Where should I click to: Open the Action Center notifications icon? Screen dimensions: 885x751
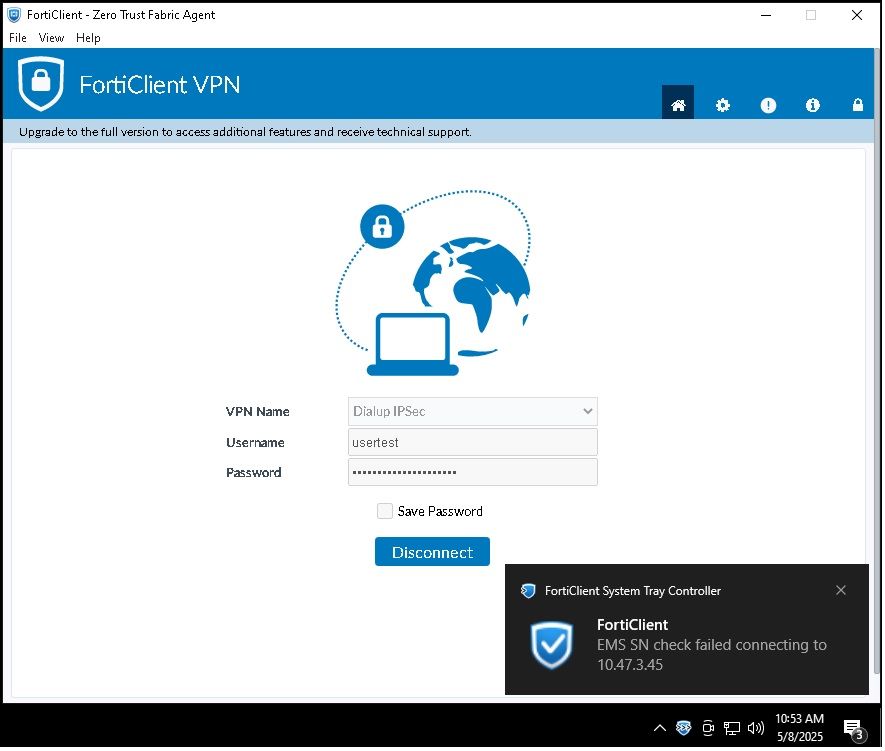point(856,731)
